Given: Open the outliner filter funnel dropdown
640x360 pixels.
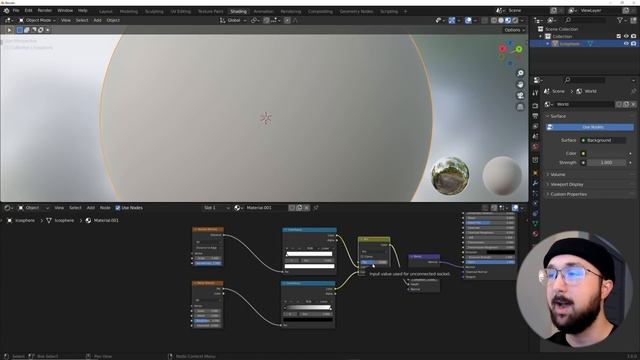Looking at the screenshot, I should click(x=621, y=20).
